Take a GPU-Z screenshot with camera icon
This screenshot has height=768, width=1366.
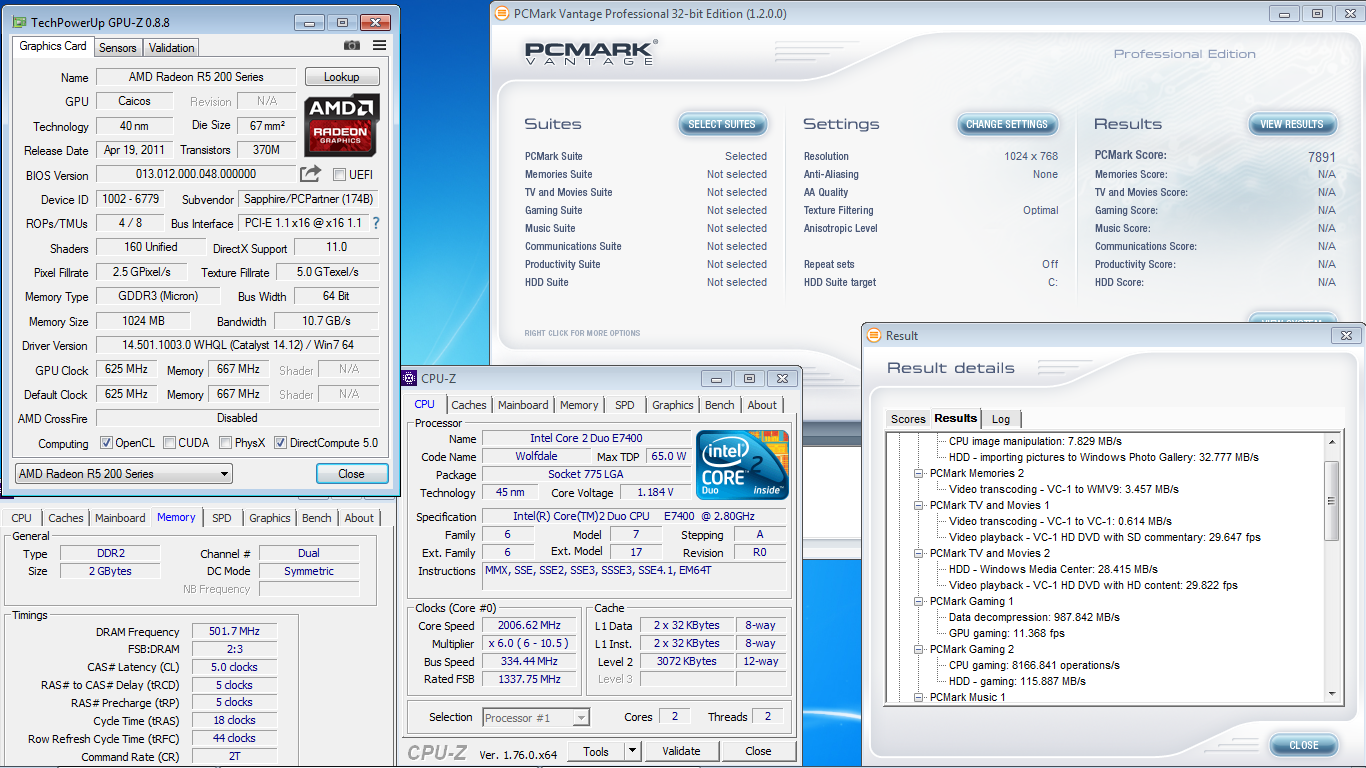tap(352, 45)
